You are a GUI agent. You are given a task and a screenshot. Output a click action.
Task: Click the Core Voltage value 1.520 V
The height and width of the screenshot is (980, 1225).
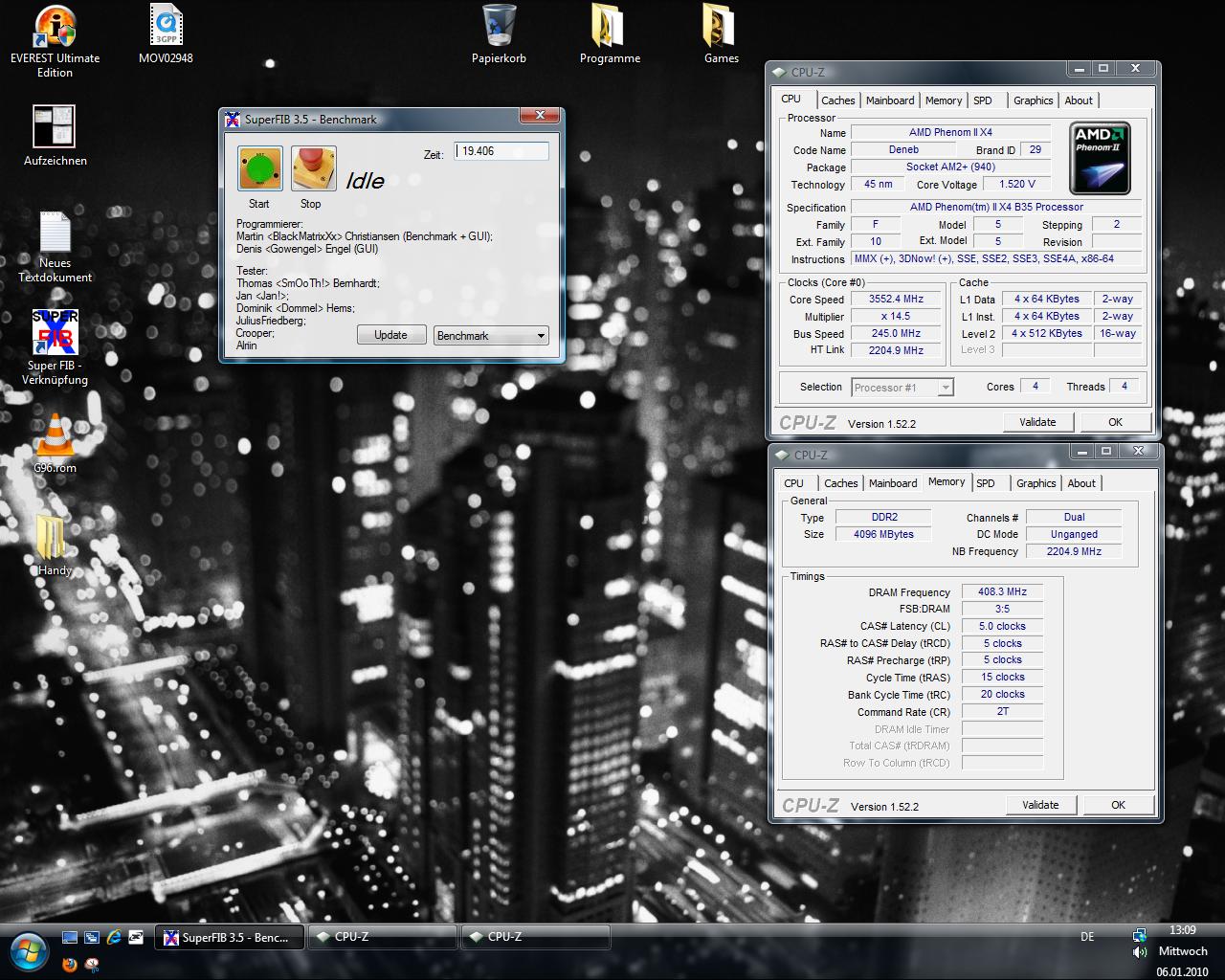click(1017, 184)
